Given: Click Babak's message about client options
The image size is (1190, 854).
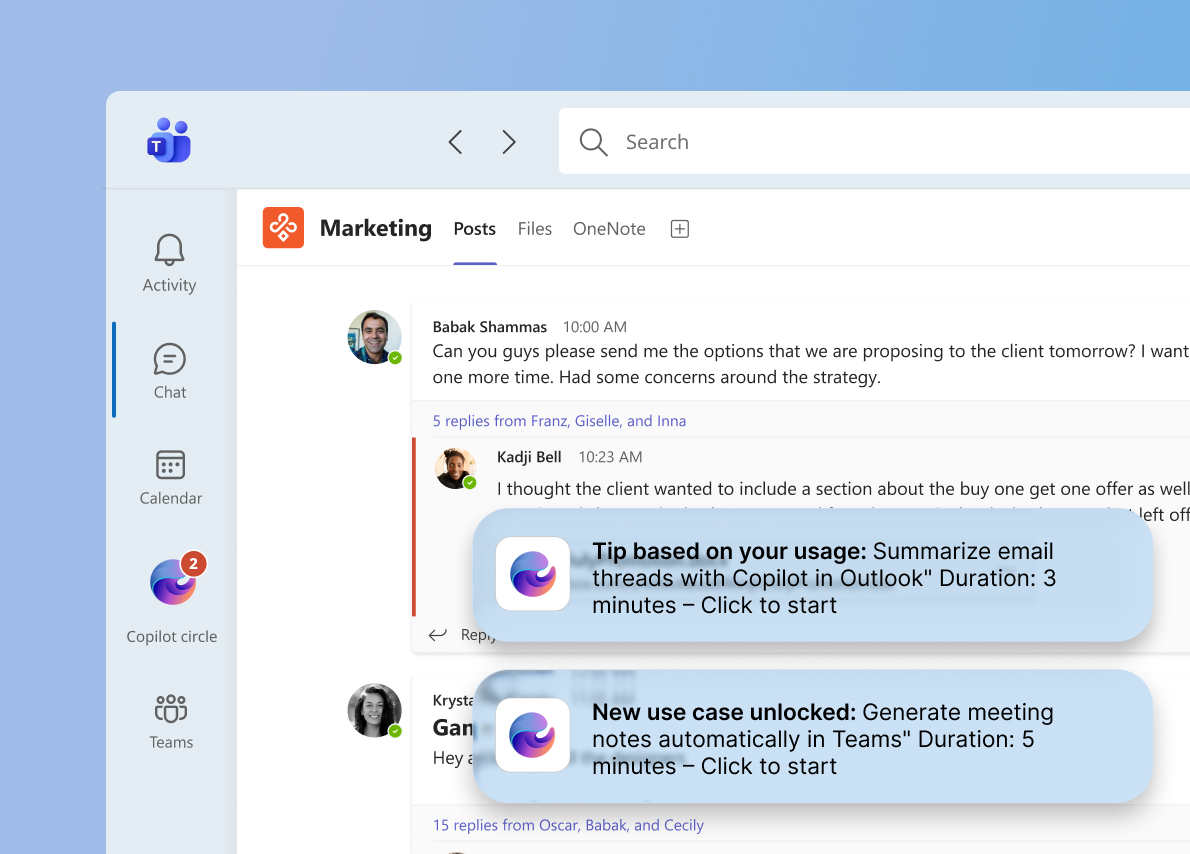Looking at the screenshot, I should 811,364.
